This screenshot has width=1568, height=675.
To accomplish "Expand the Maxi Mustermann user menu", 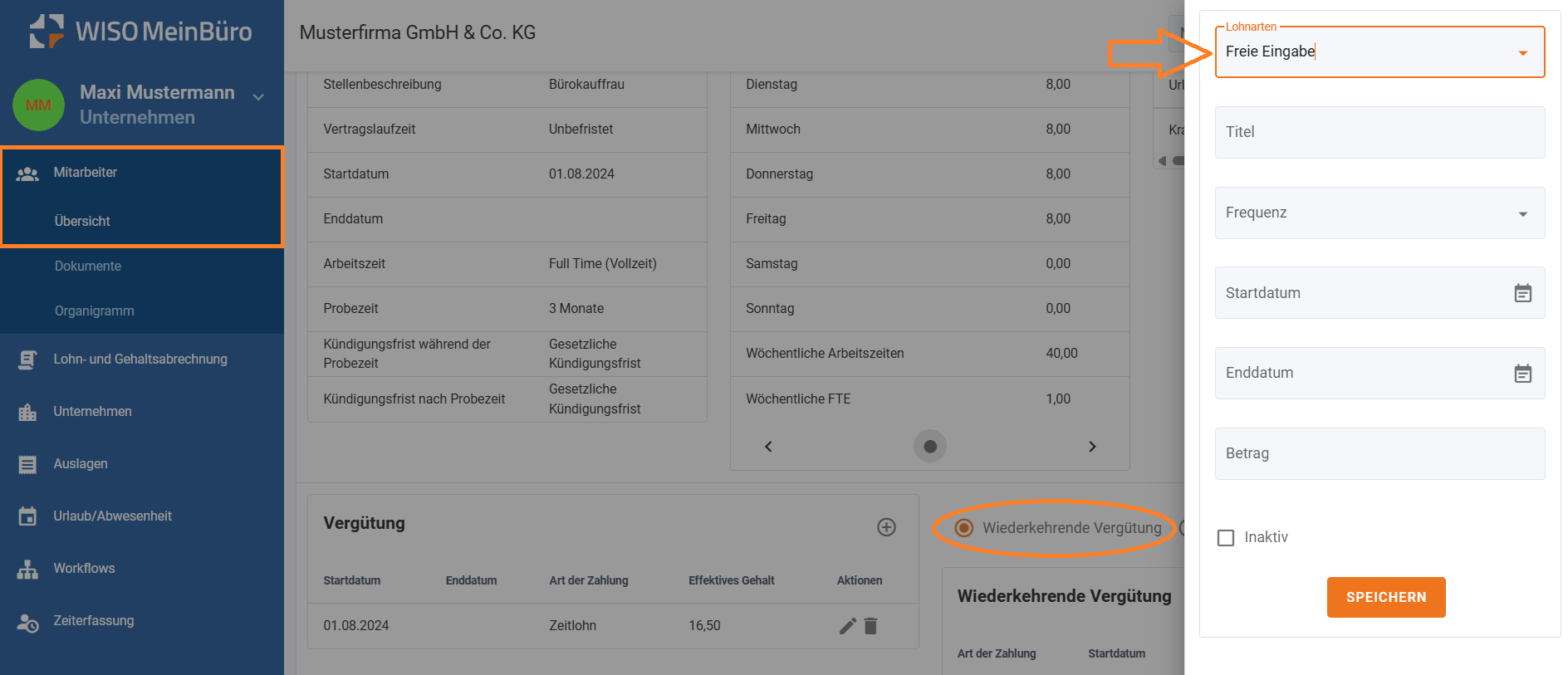I will click(258, 97).
